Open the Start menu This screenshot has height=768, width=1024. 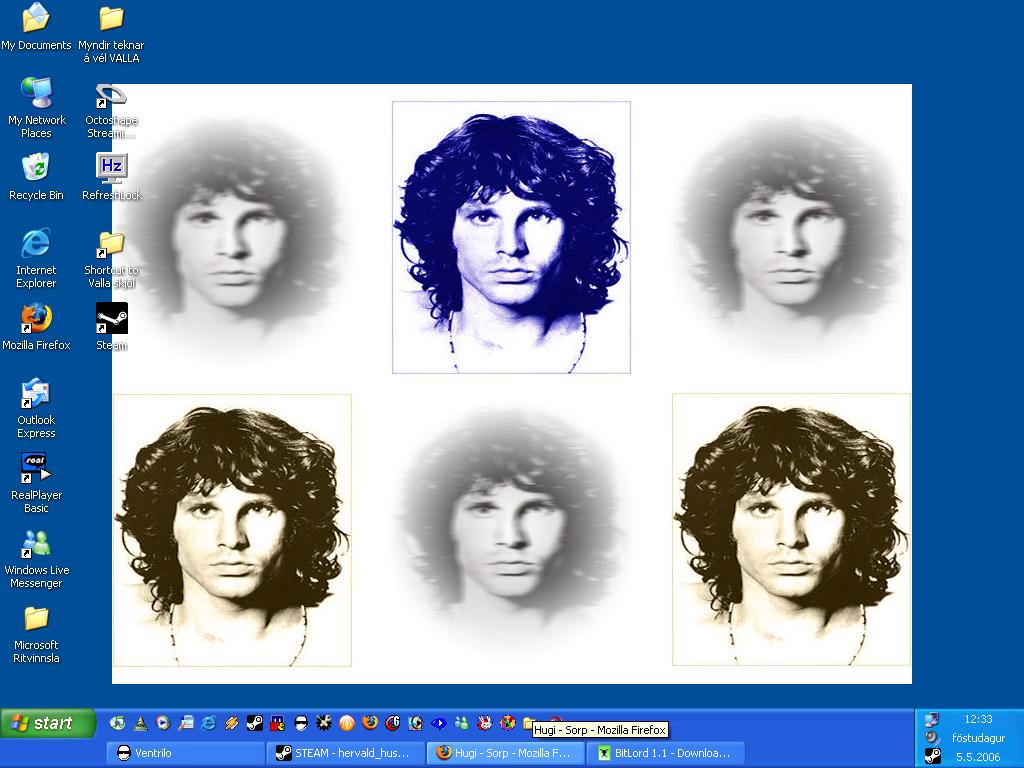48,723
